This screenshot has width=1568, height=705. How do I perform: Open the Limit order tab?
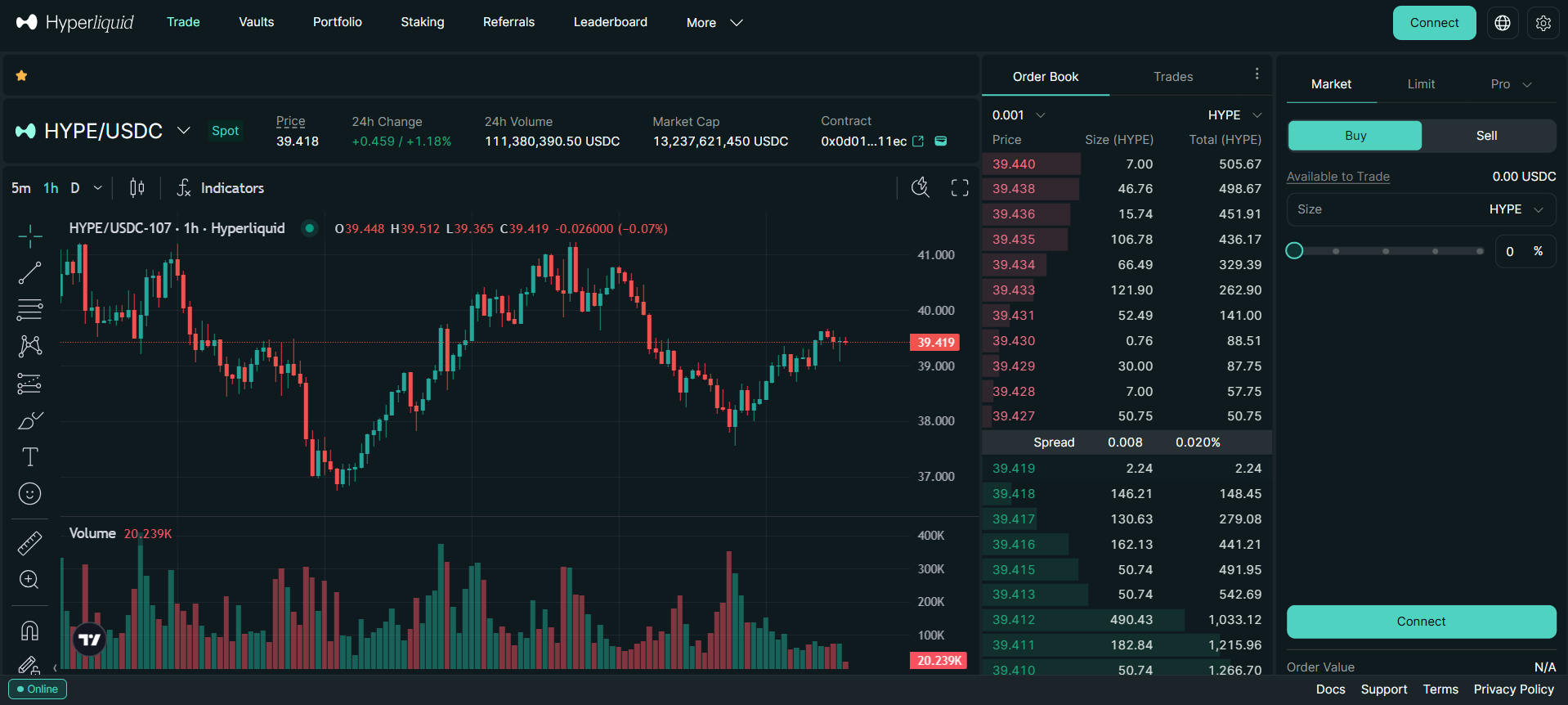pyautogui.click(x=1421, y=84)
